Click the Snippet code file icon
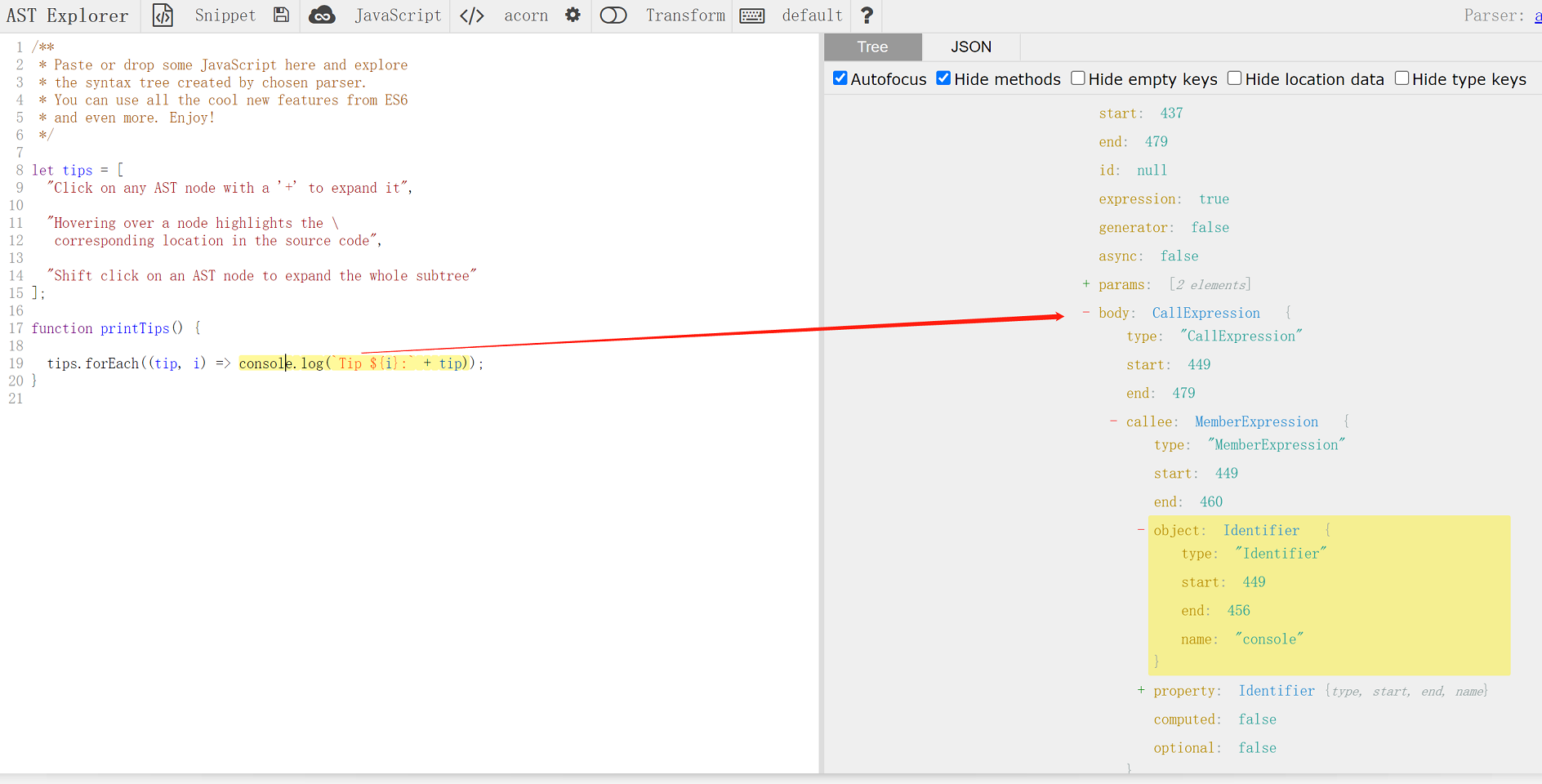The width and height of the screenshot is (1542, 784). (163, 16)
